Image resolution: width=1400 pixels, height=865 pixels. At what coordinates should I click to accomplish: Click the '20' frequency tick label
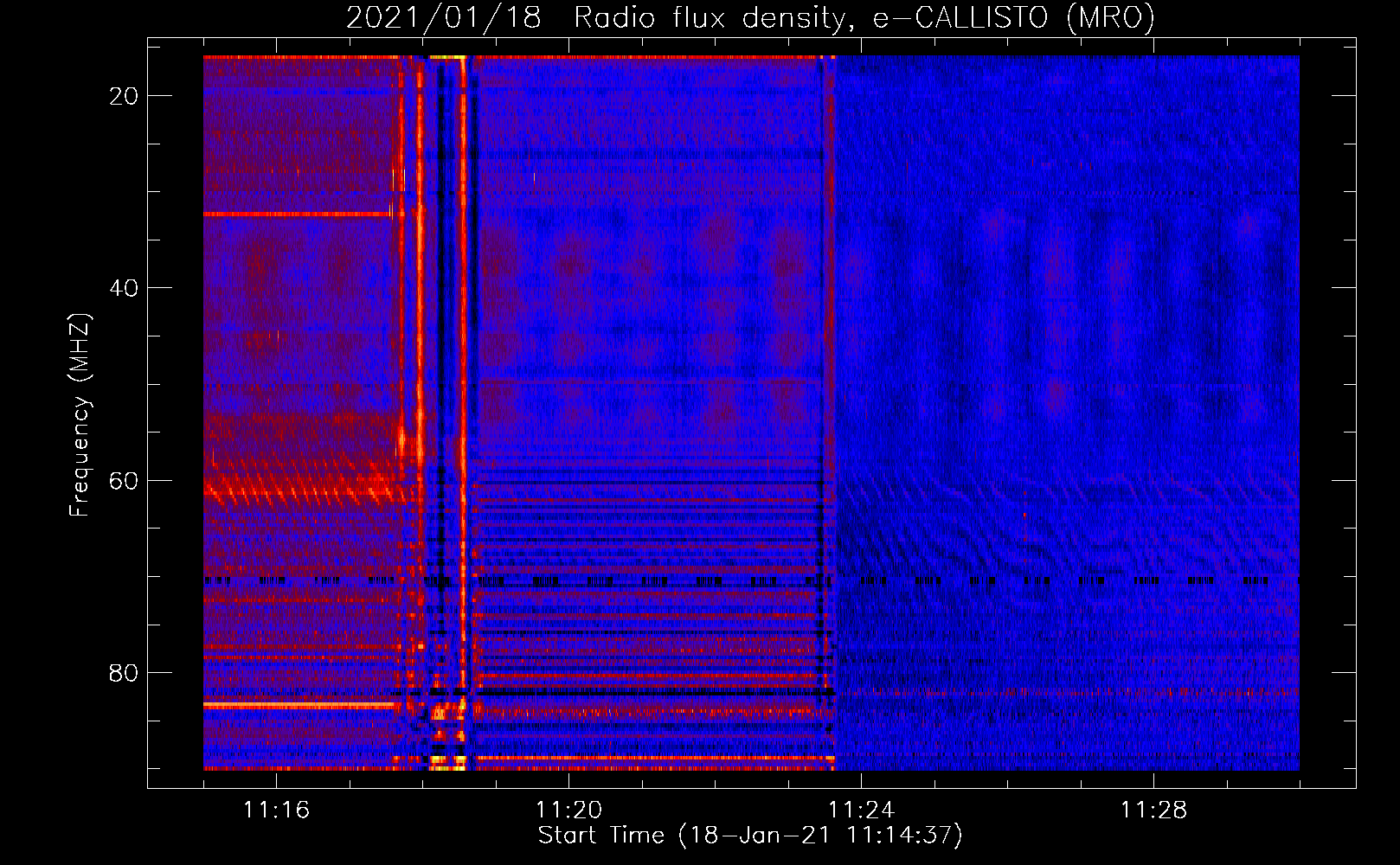(124, 96)
